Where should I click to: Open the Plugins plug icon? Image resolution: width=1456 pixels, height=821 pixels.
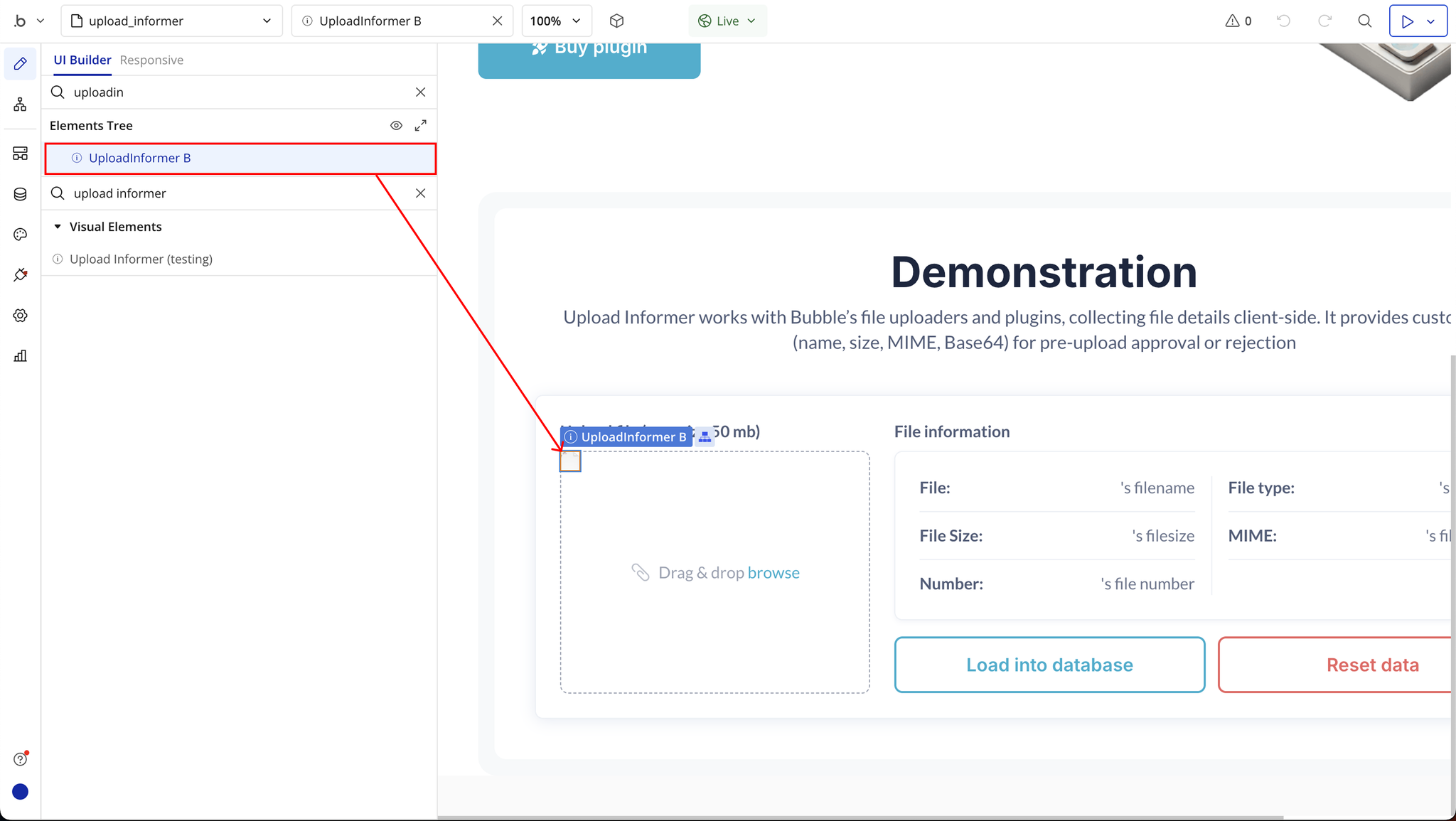click(x=20, y=275)
